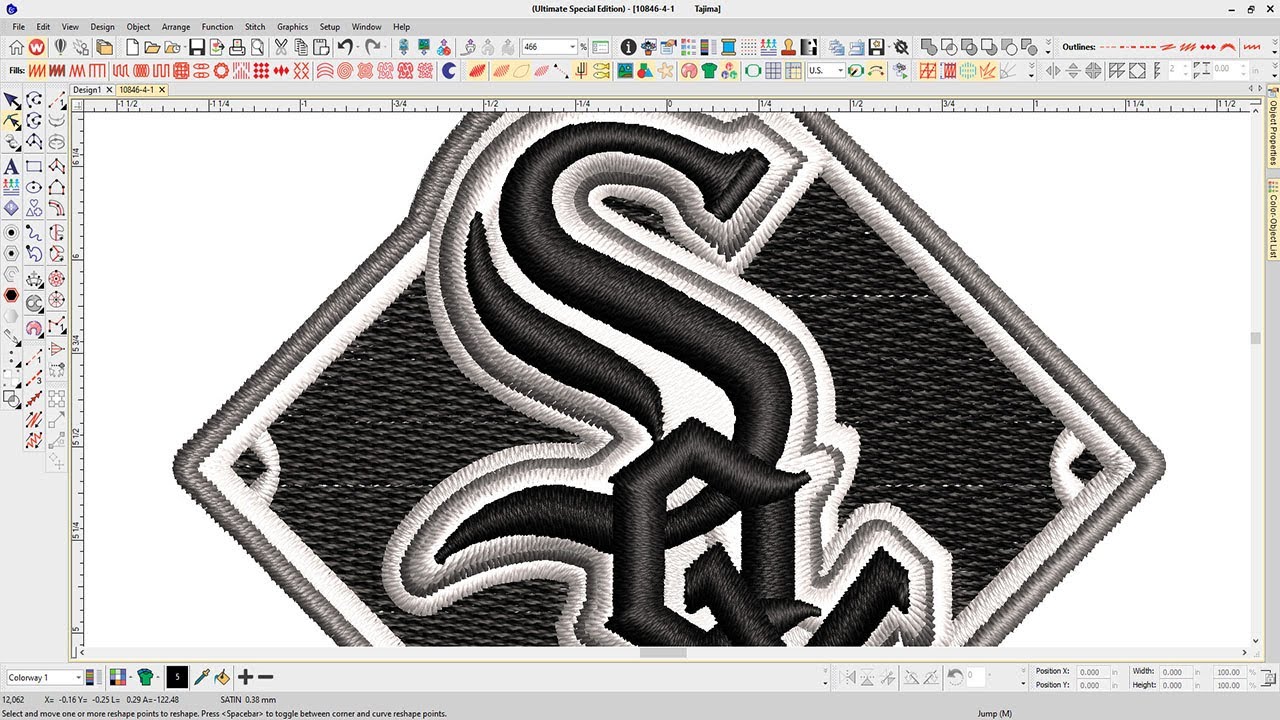
Task: Click the Home icon in toolbar
Action: coord(16,47)
